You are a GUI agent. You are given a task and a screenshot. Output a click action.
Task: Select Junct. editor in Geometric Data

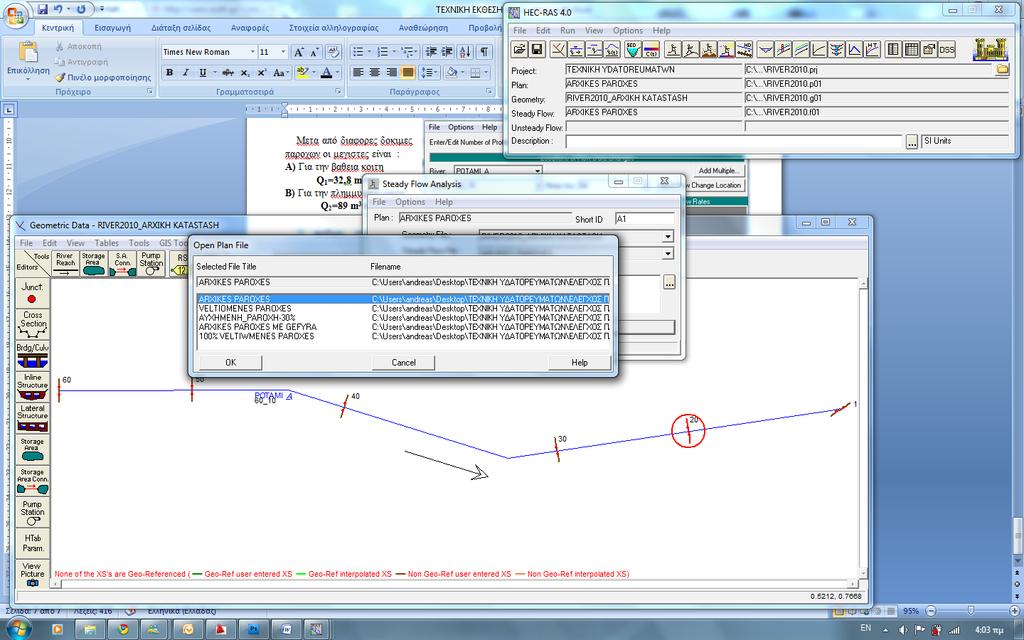[32, 293]
